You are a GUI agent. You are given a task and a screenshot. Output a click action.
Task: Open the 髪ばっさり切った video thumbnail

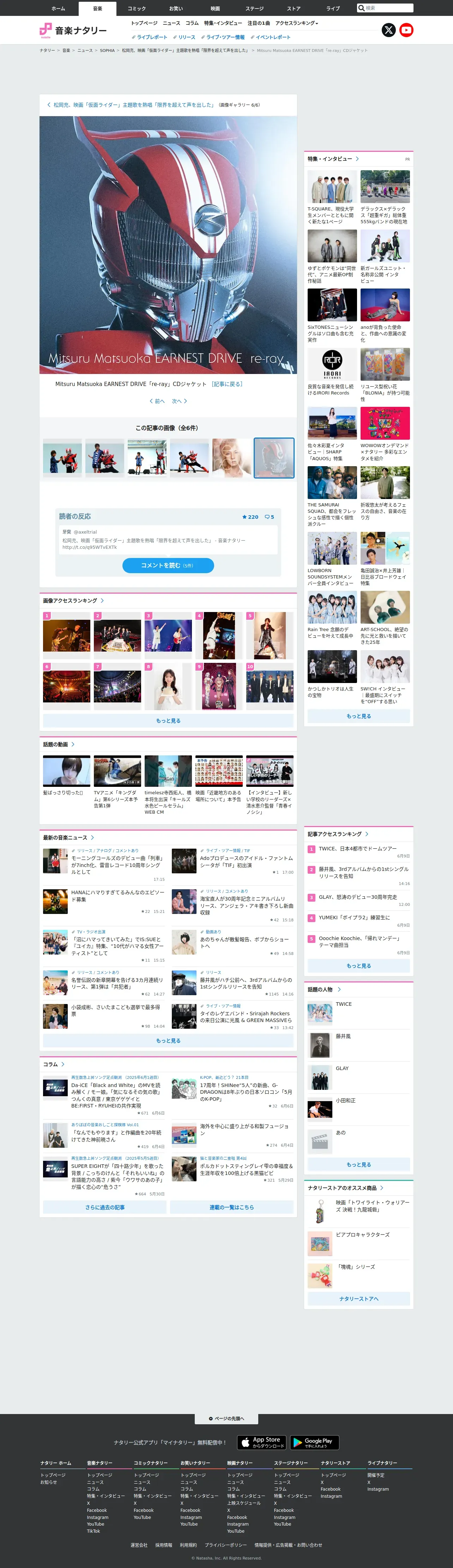[66, 771]
